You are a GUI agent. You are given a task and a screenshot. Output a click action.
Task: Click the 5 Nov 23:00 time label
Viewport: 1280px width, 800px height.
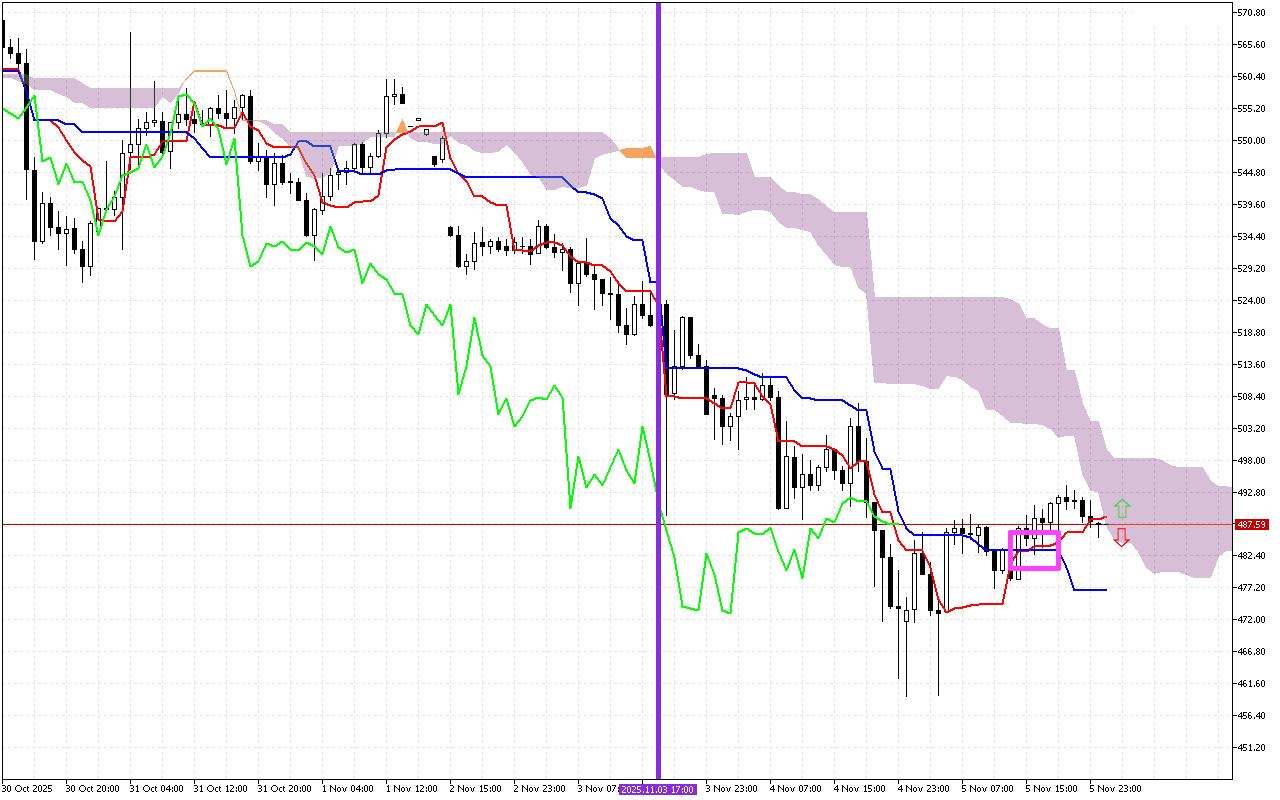point(1116,789)
